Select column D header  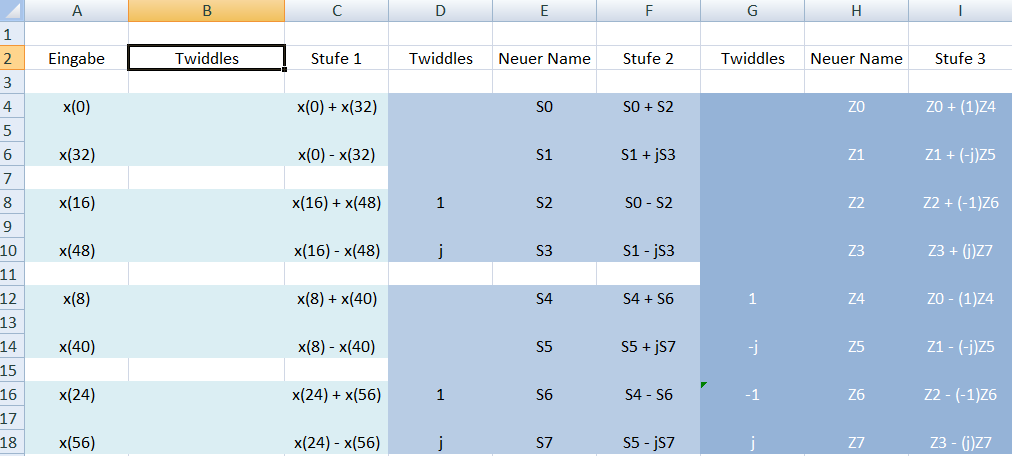pos(440,11)
